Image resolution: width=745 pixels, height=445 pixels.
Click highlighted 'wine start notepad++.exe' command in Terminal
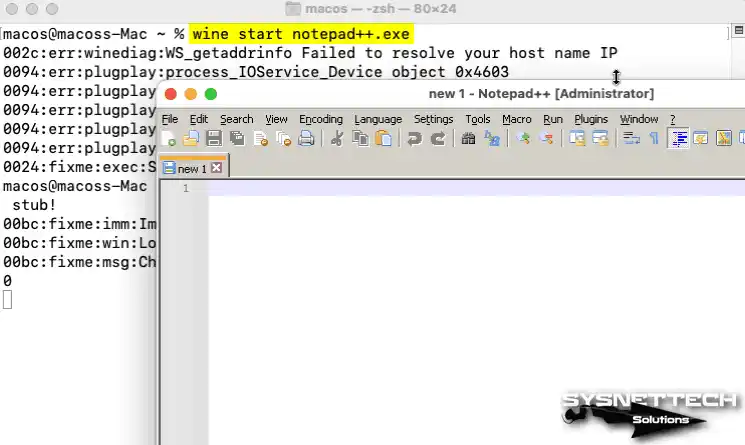[x=301, y=34]
